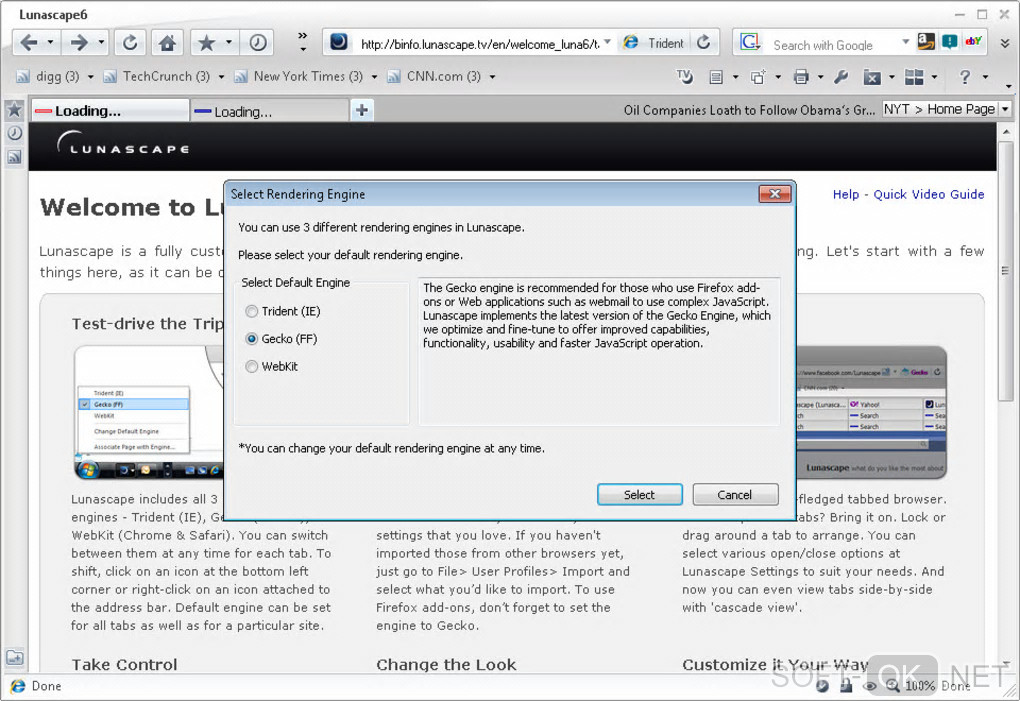Reload page from main navigation toolbar
Image resolution: width=1020 pixels, height=701 pixels.
130,43
